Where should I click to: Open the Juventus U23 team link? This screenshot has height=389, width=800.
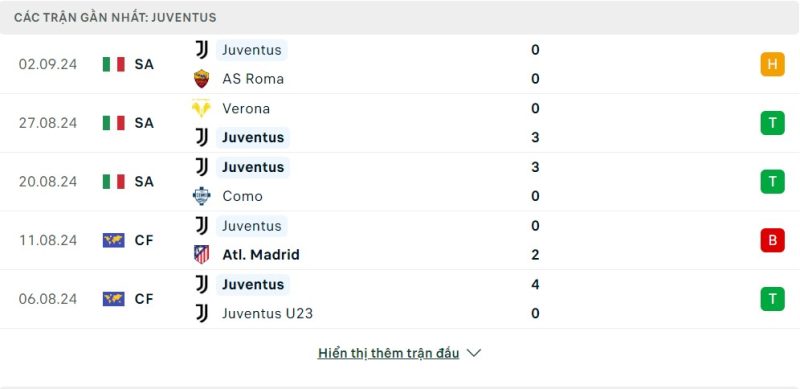click(267, 313)
